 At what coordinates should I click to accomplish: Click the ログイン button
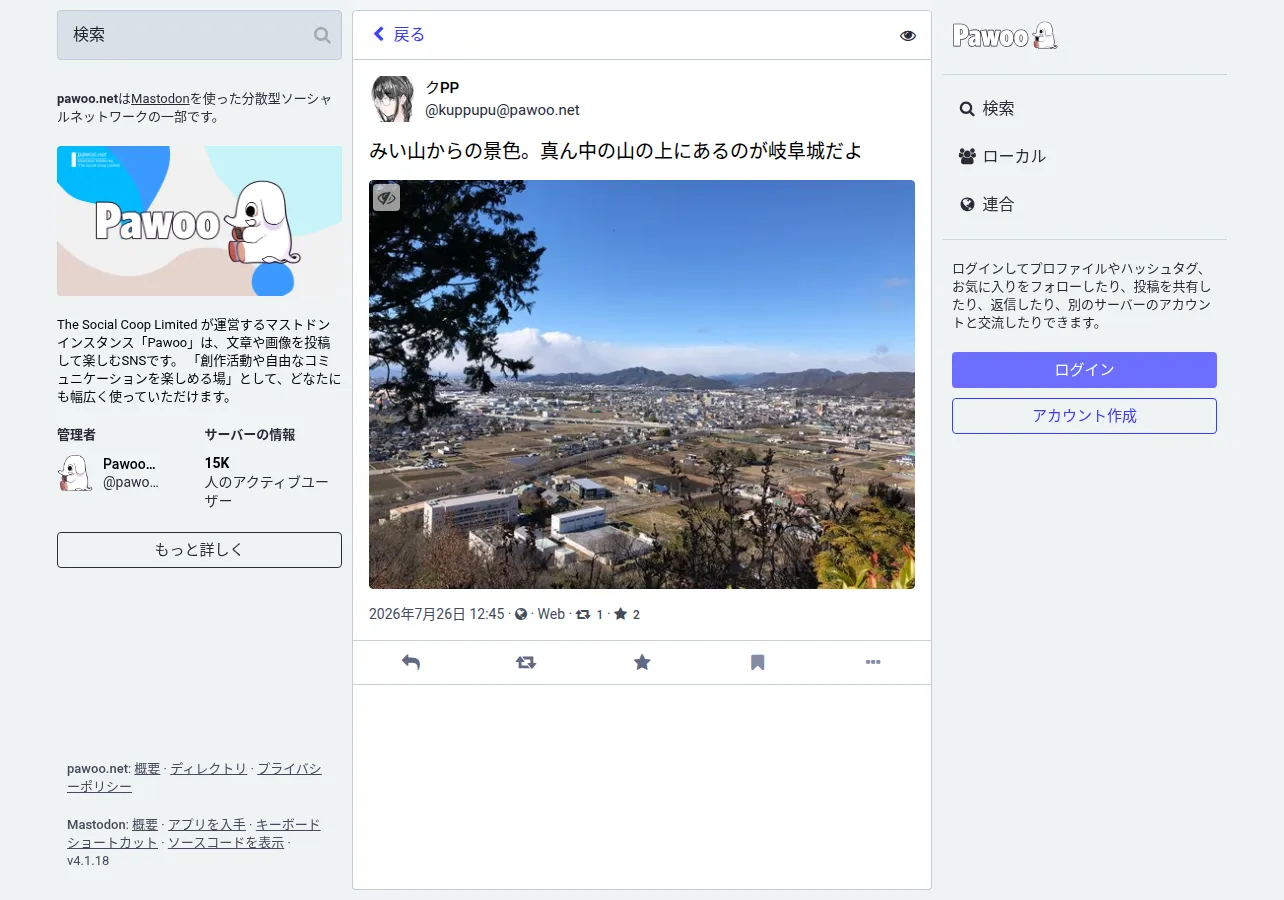pyautogui.click(x=1084, y=370)
